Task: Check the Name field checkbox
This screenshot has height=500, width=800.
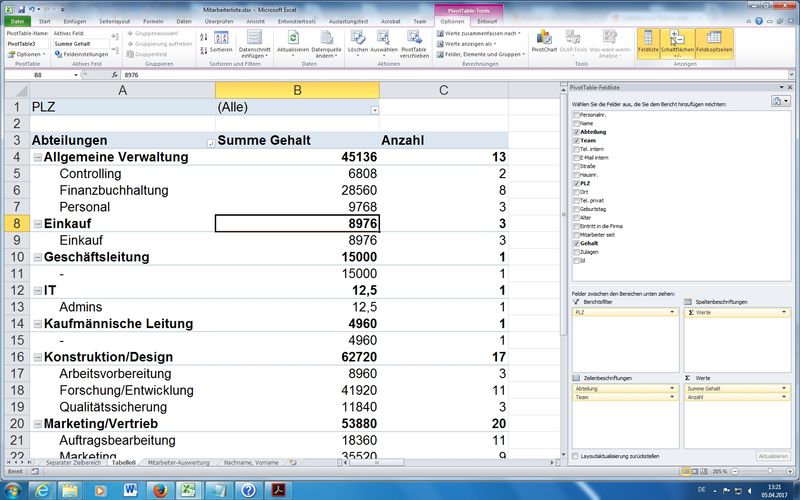Action: [575, 123]
